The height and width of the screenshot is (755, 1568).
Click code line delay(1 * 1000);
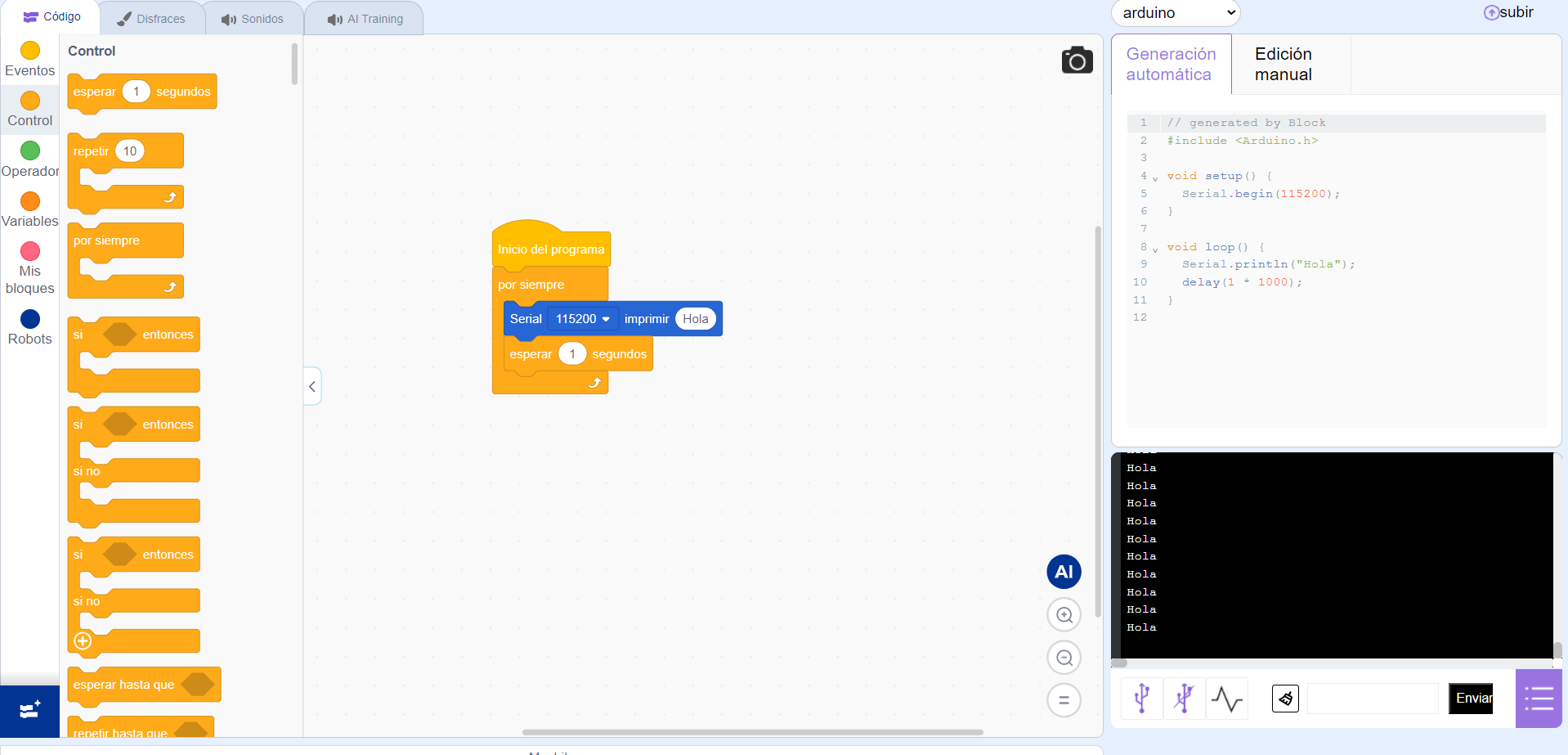point(1242,282)
